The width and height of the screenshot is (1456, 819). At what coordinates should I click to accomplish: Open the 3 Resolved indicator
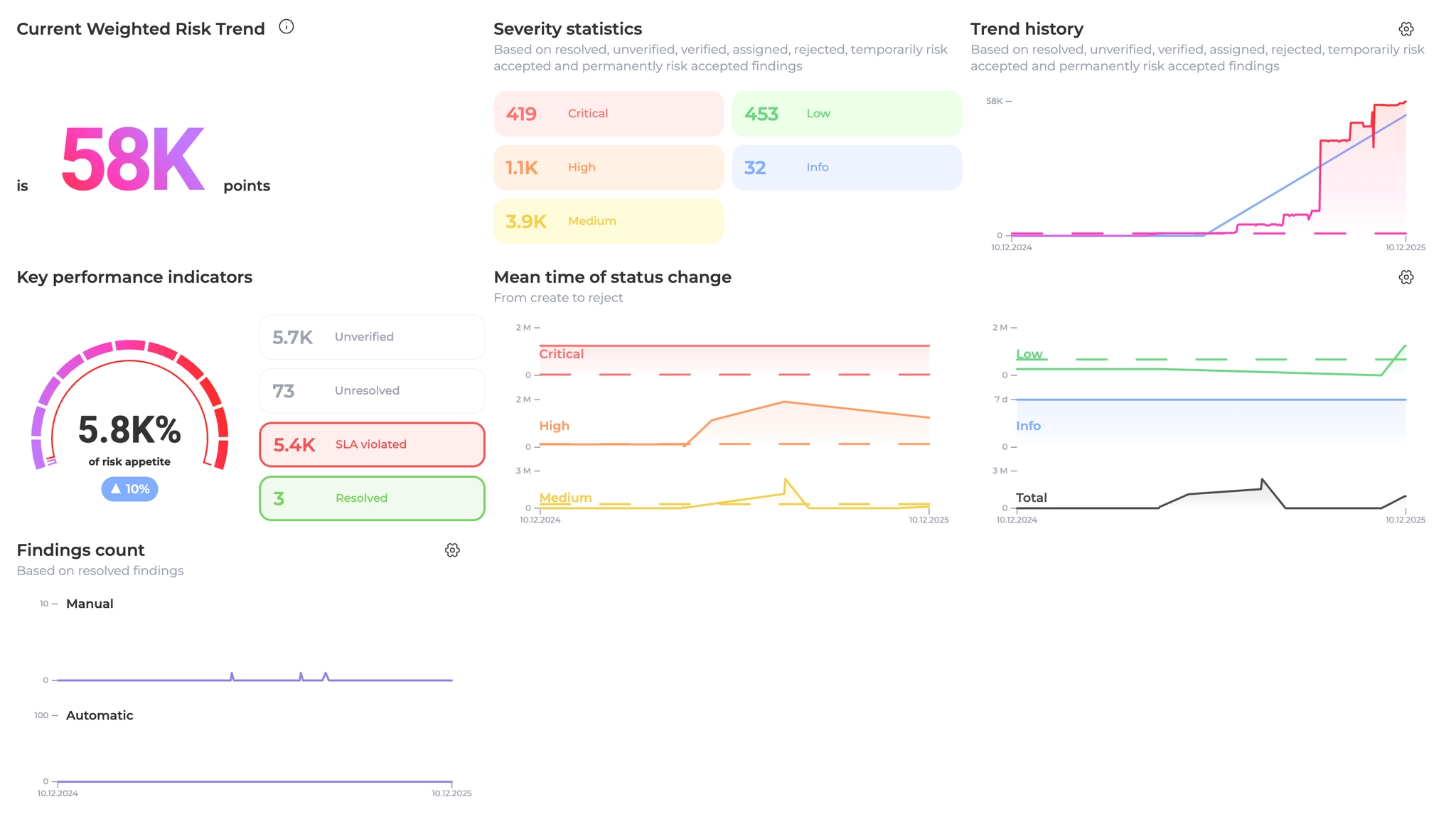pyautogui.click(x=372, y=498)
